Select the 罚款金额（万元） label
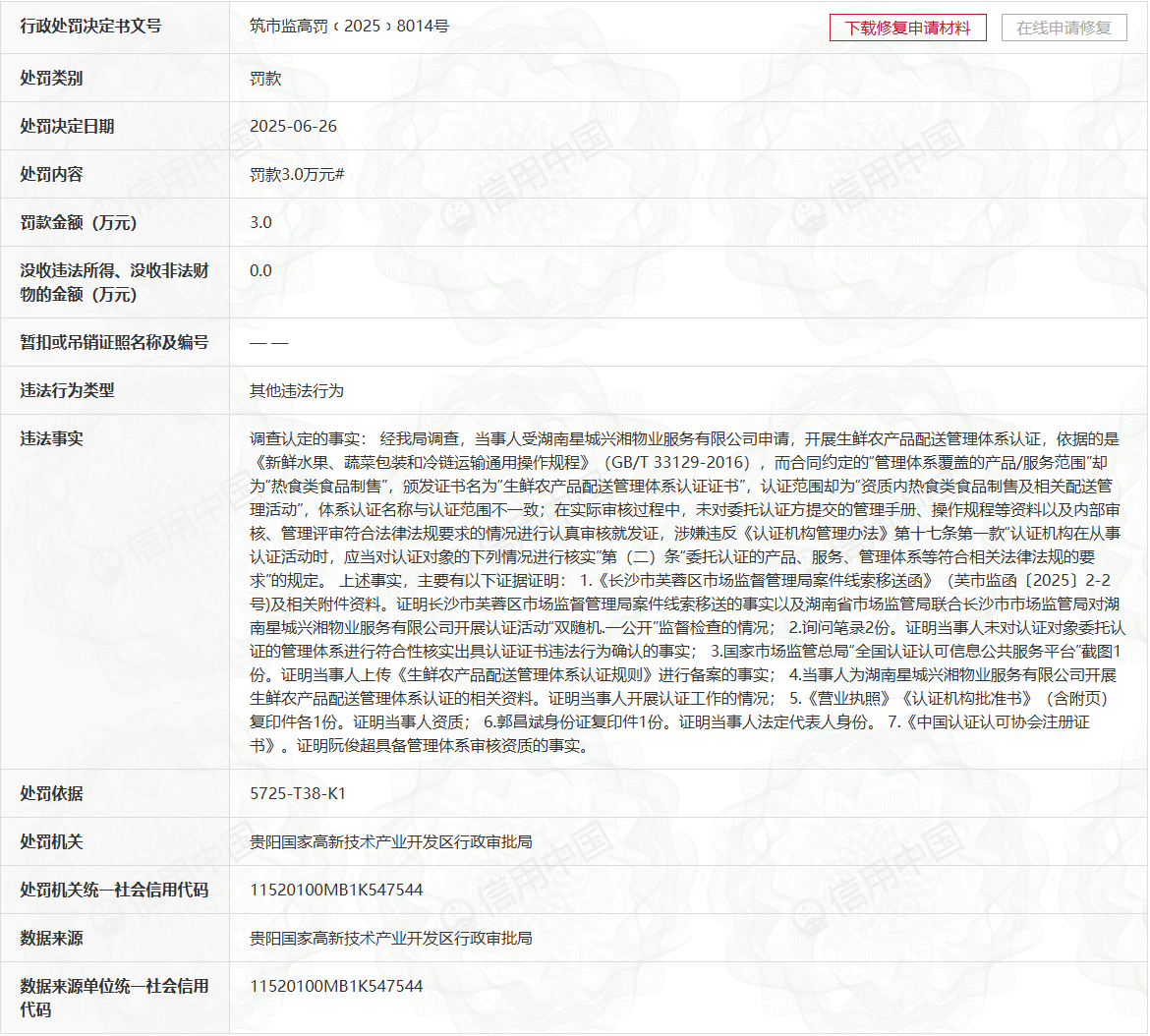Image resolution: width=1150 pixels, height=1036 pixels. [x=79, y=223]
